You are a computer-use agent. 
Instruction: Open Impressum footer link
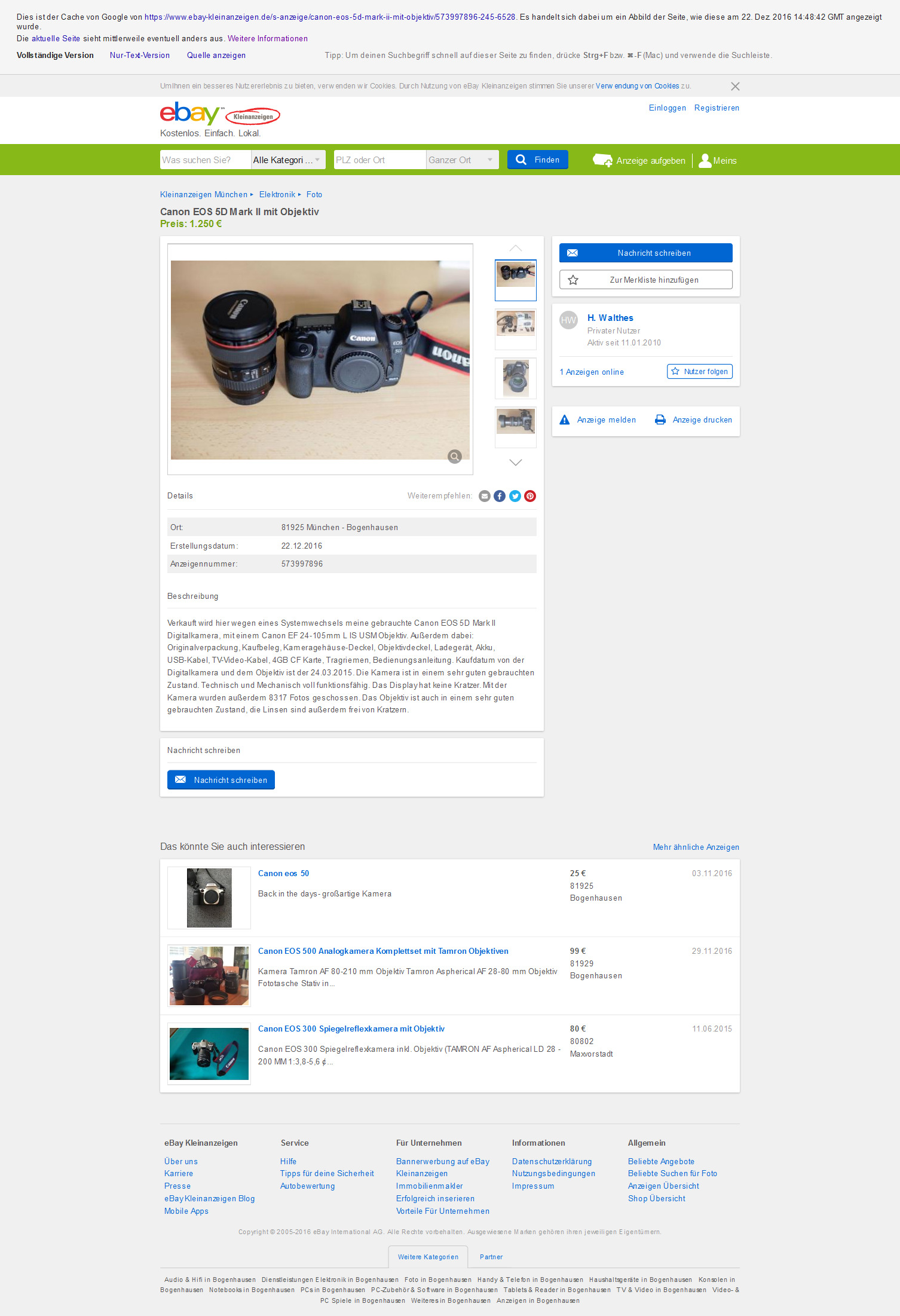pos(533,1186)
